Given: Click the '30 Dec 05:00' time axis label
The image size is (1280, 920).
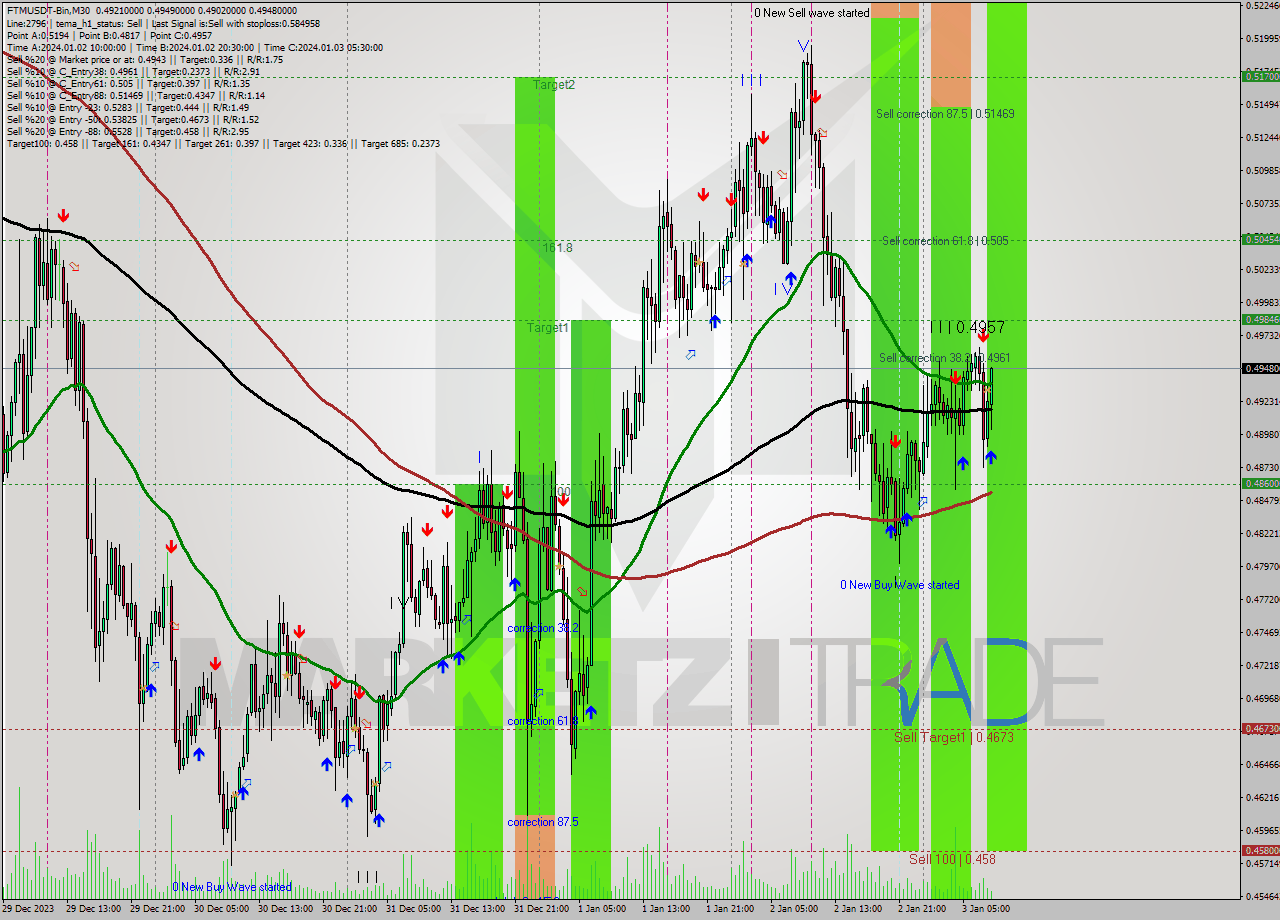Looking at the screenshot, I should [x=221, y=909].
